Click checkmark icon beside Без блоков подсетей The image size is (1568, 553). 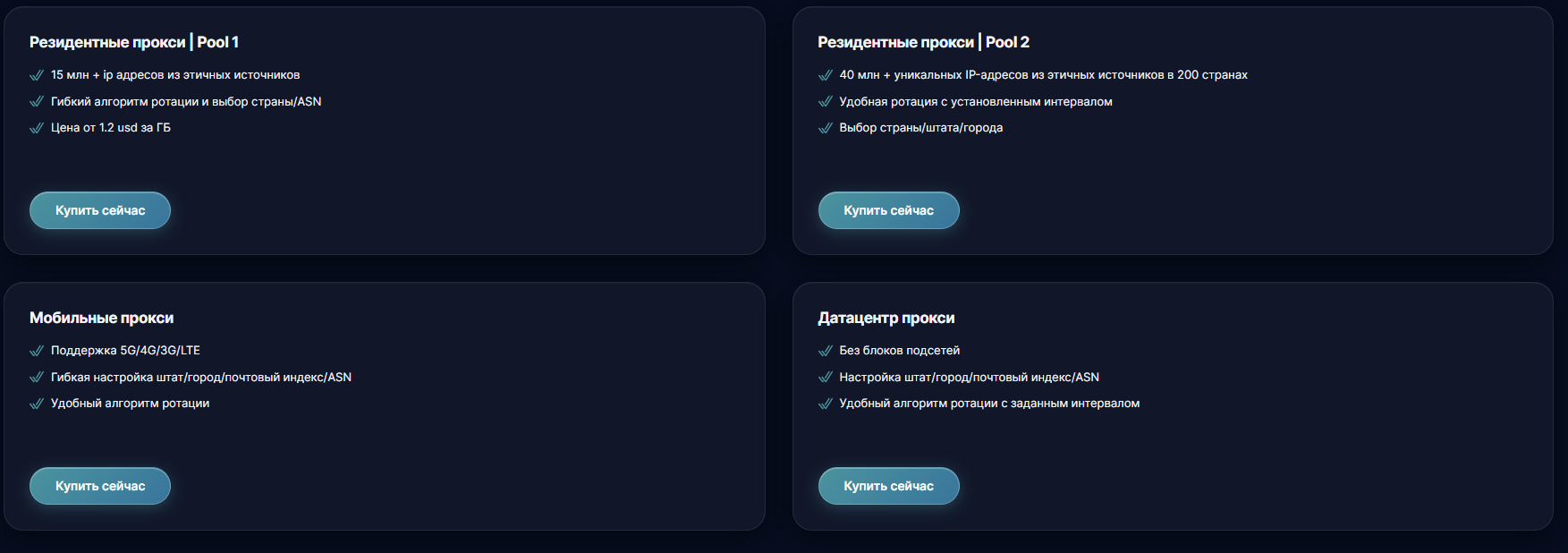click(x=826, y=351)
